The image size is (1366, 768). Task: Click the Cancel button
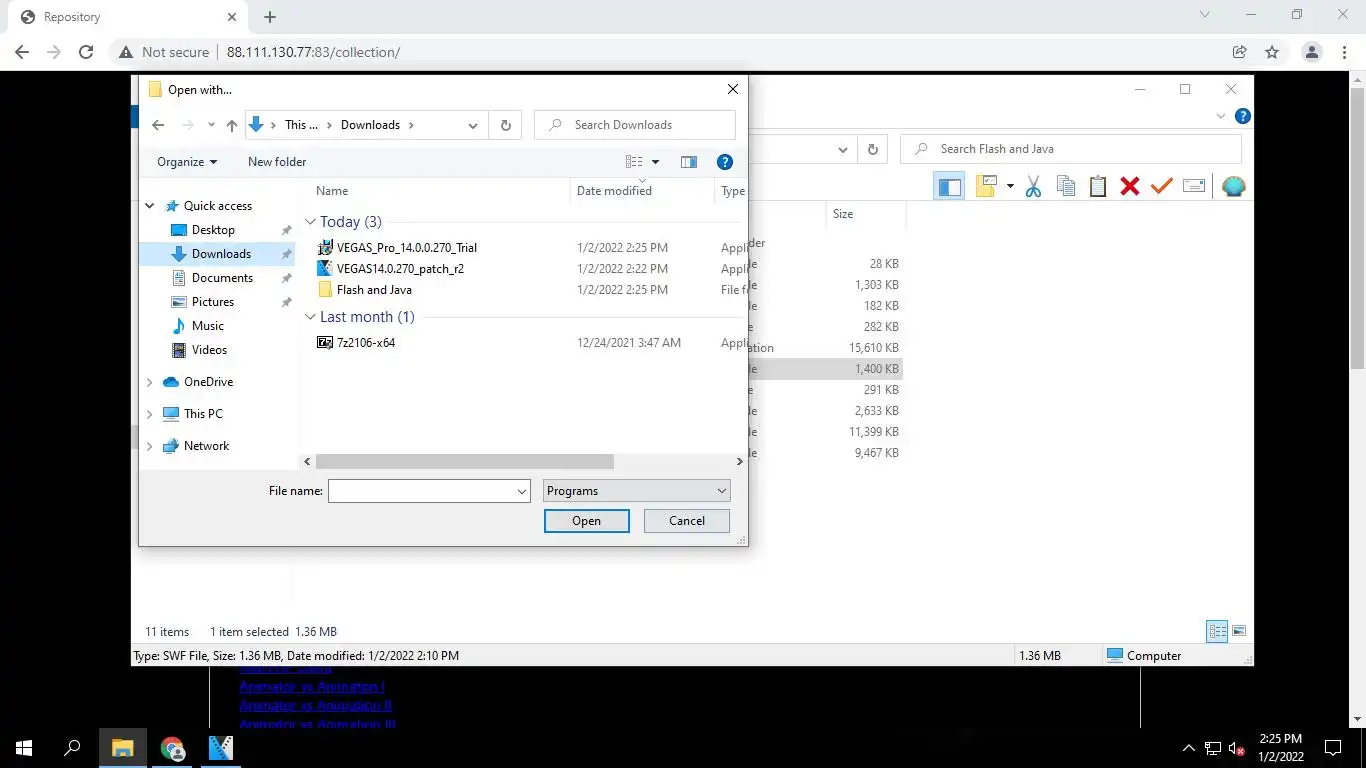pyautogui.click(x=686, y=521)
